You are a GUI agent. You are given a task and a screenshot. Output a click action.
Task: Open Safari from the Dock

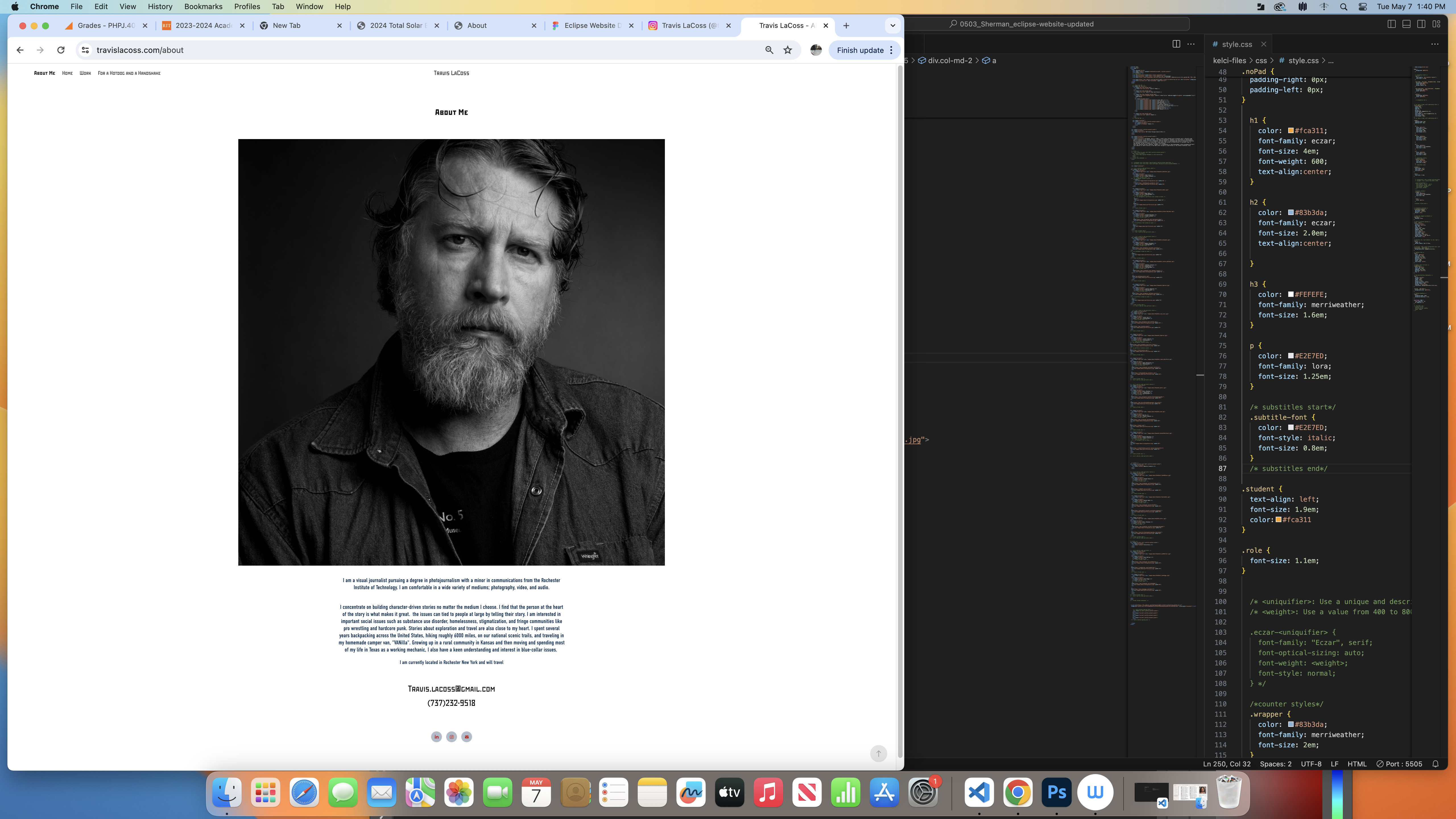304,793
